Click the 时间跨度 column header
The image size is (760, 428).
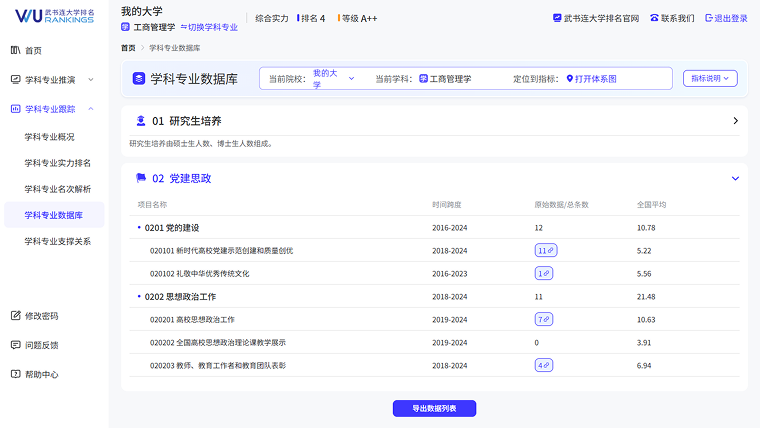447,205
